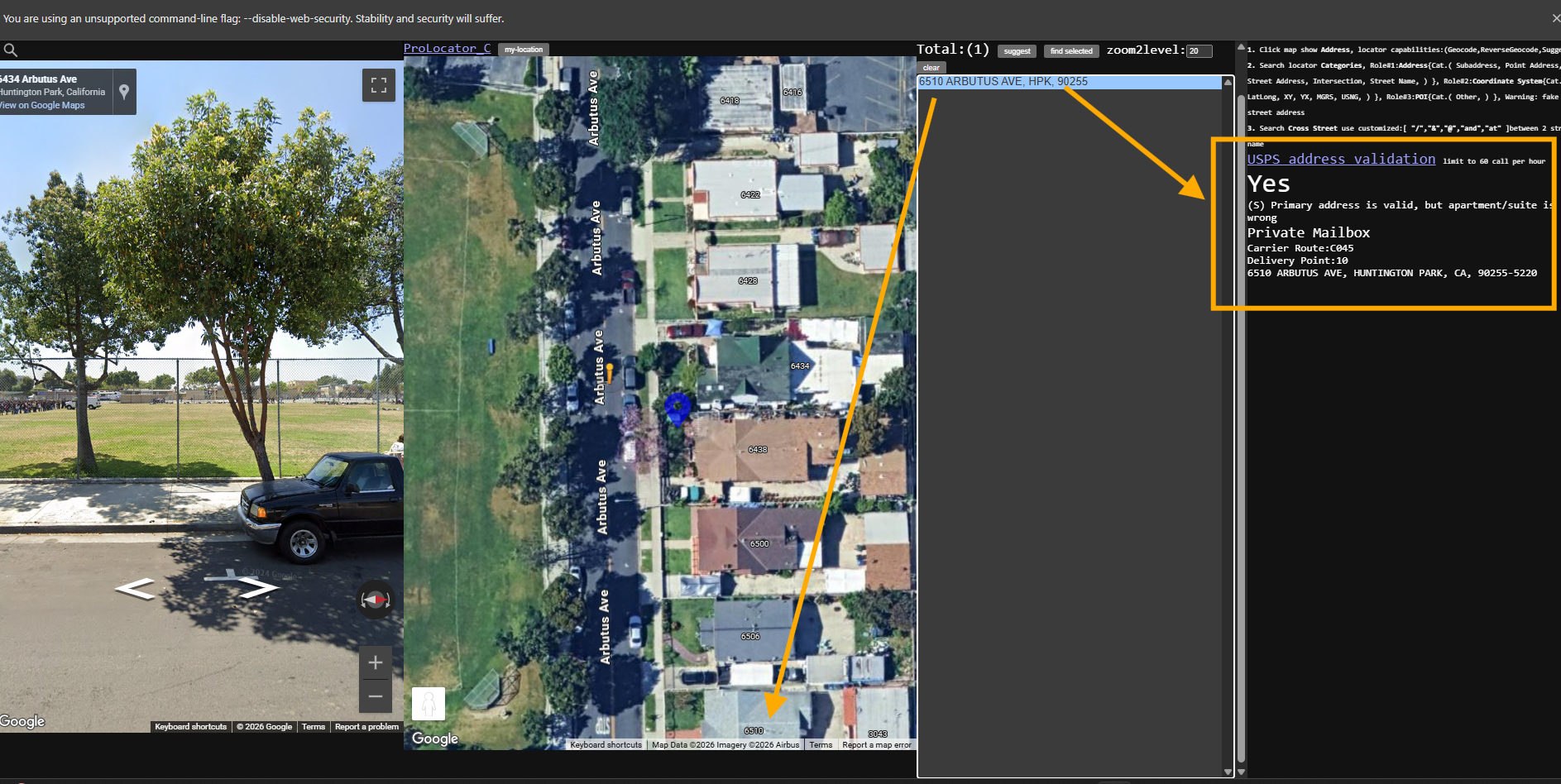
Task: Click the location pin icon in address card
Action: 124,92
